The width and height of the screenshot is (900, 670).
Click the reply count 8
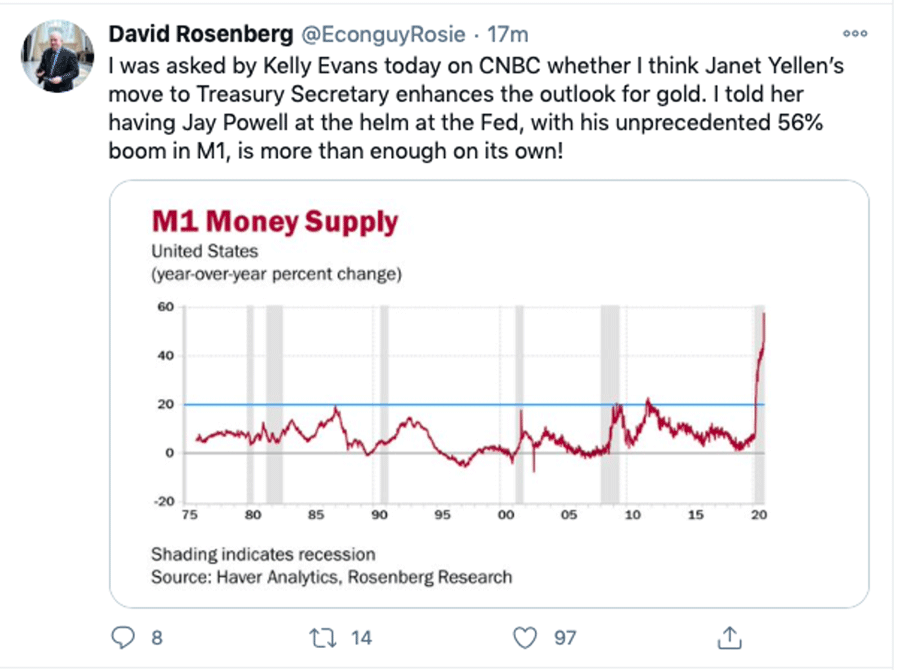click(x=155, y=637)
